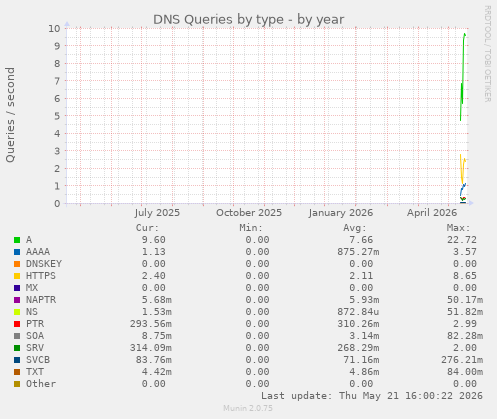Click the AAAA max value 3.57
Viewport: 497px width, 419px height.
pos(465,252)
